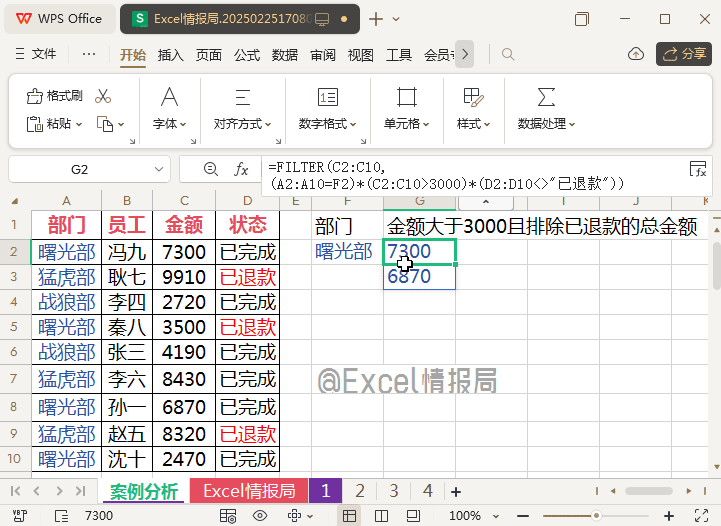Add a new sheet with plus icon
721x526 pixels.
[x=456, y=491]
